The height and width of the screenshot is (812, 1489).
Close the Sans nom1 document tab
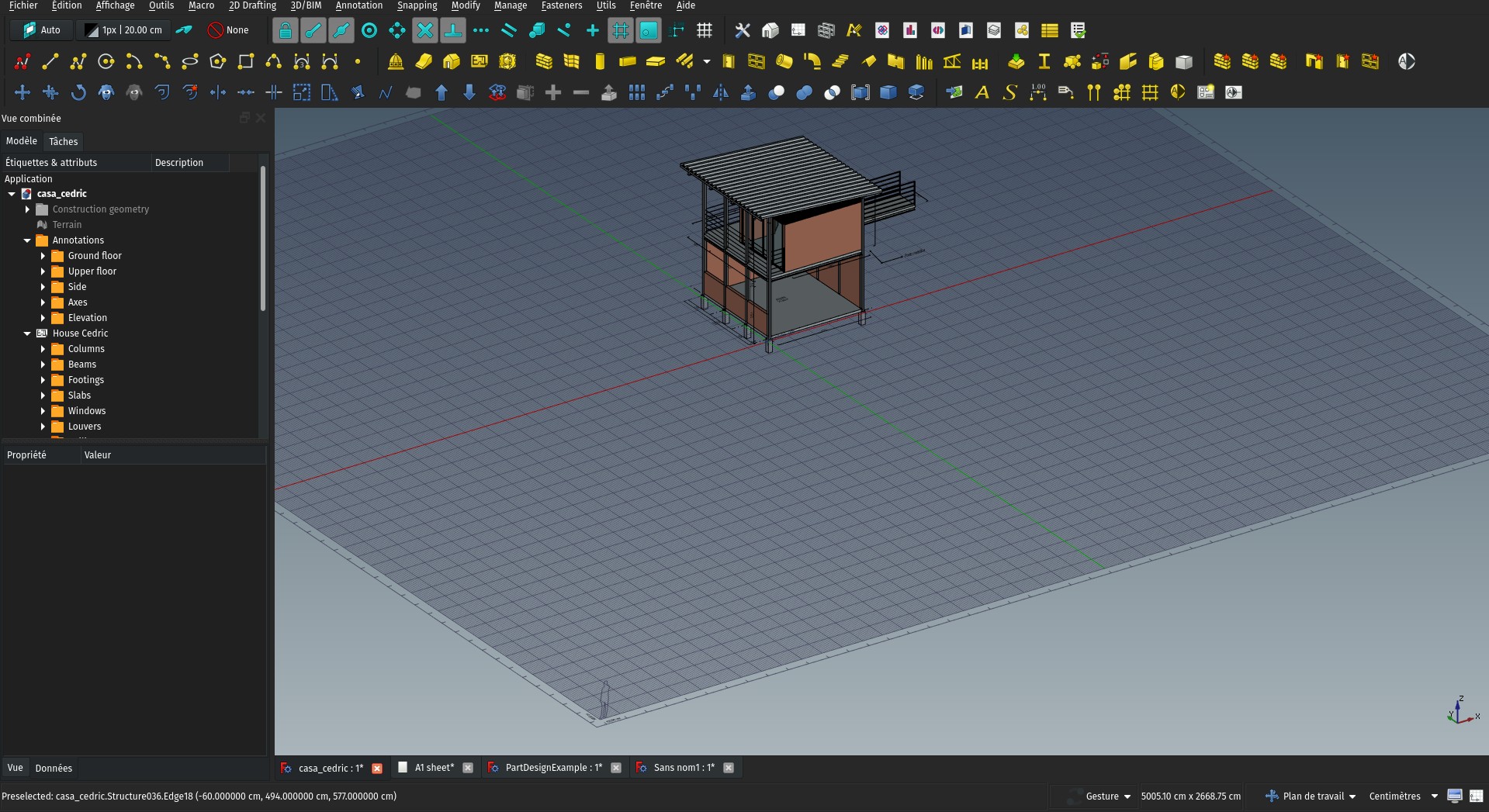(x=729, y=768)
